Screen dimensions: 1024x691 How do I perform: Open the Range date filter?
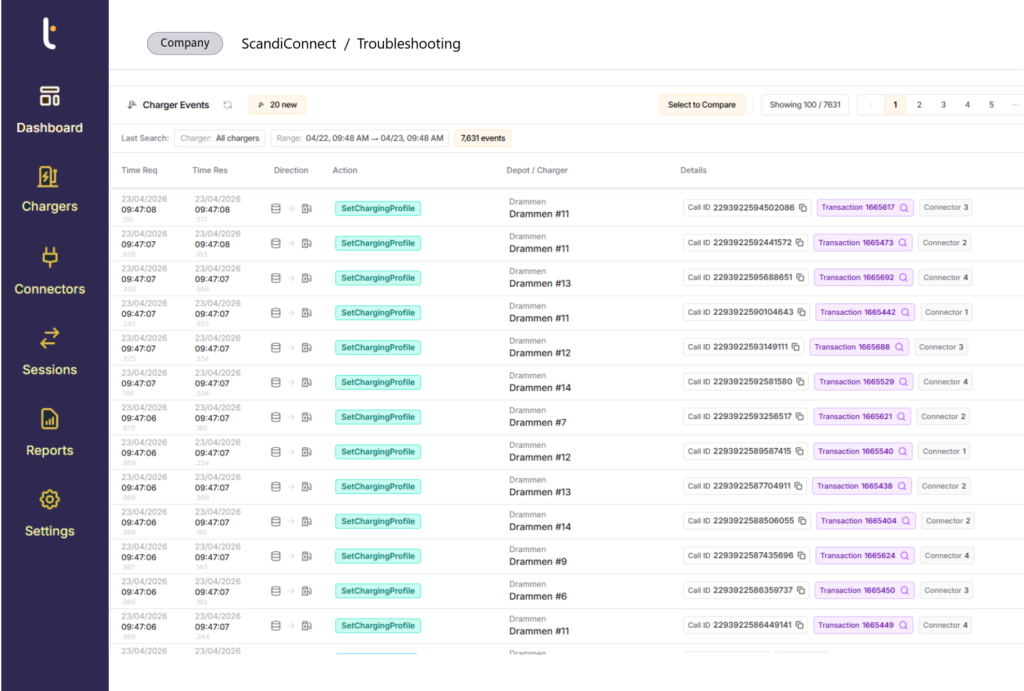tap(359, 138)
